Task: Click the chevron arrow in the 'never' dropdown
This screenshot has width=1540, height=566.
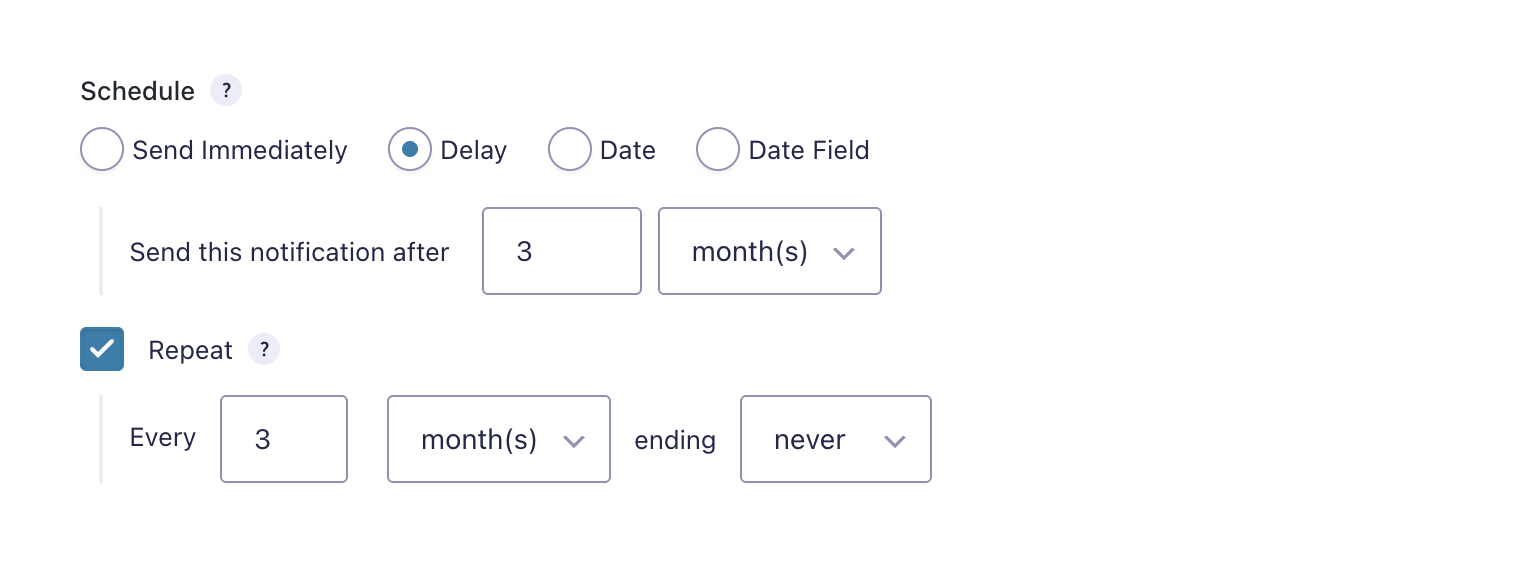Action: 895,441
